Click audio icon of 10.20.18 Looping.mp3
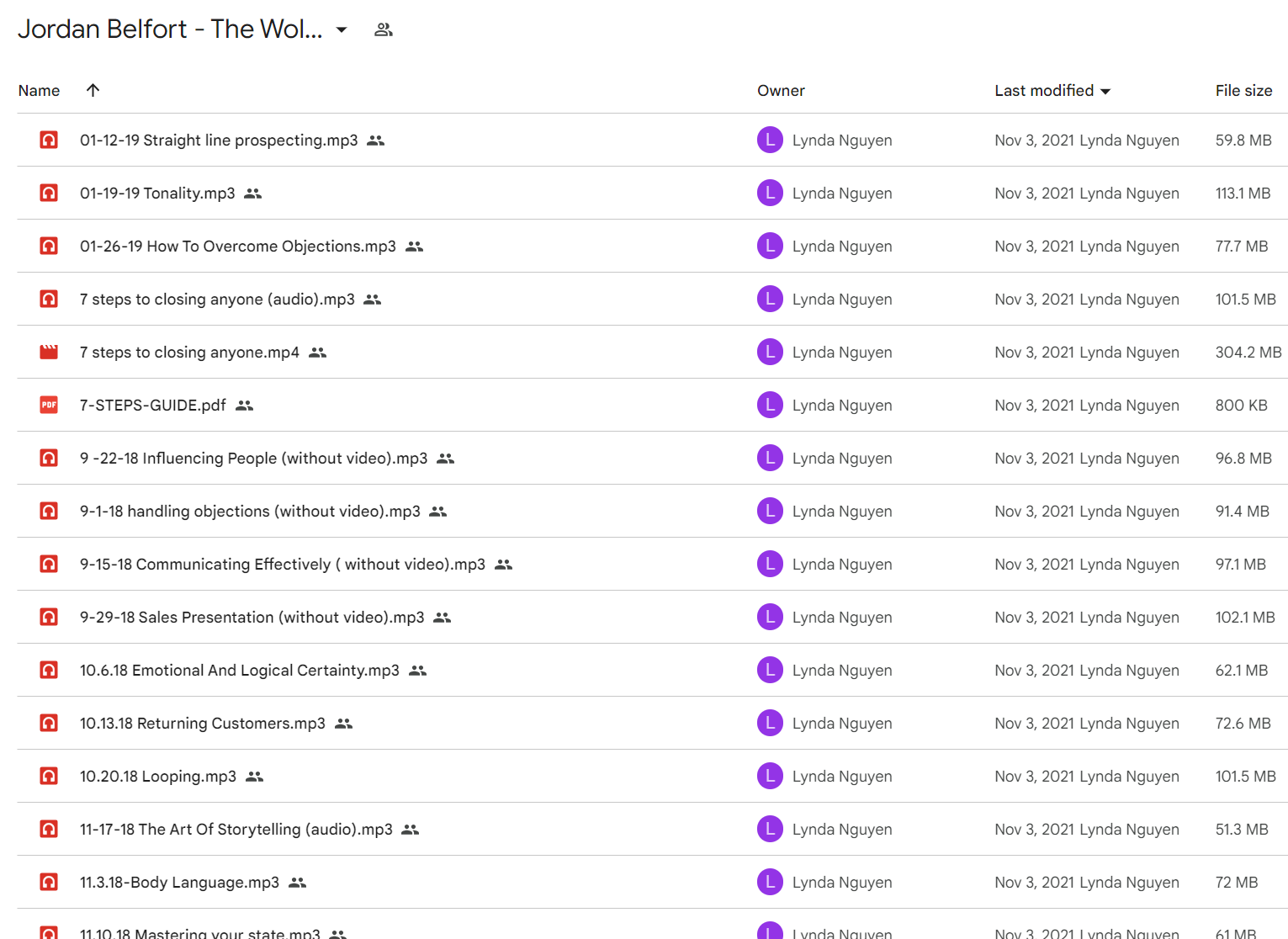Image resolution: width=1288 pixels, height=939 pixels. click(x=49, y=776)
